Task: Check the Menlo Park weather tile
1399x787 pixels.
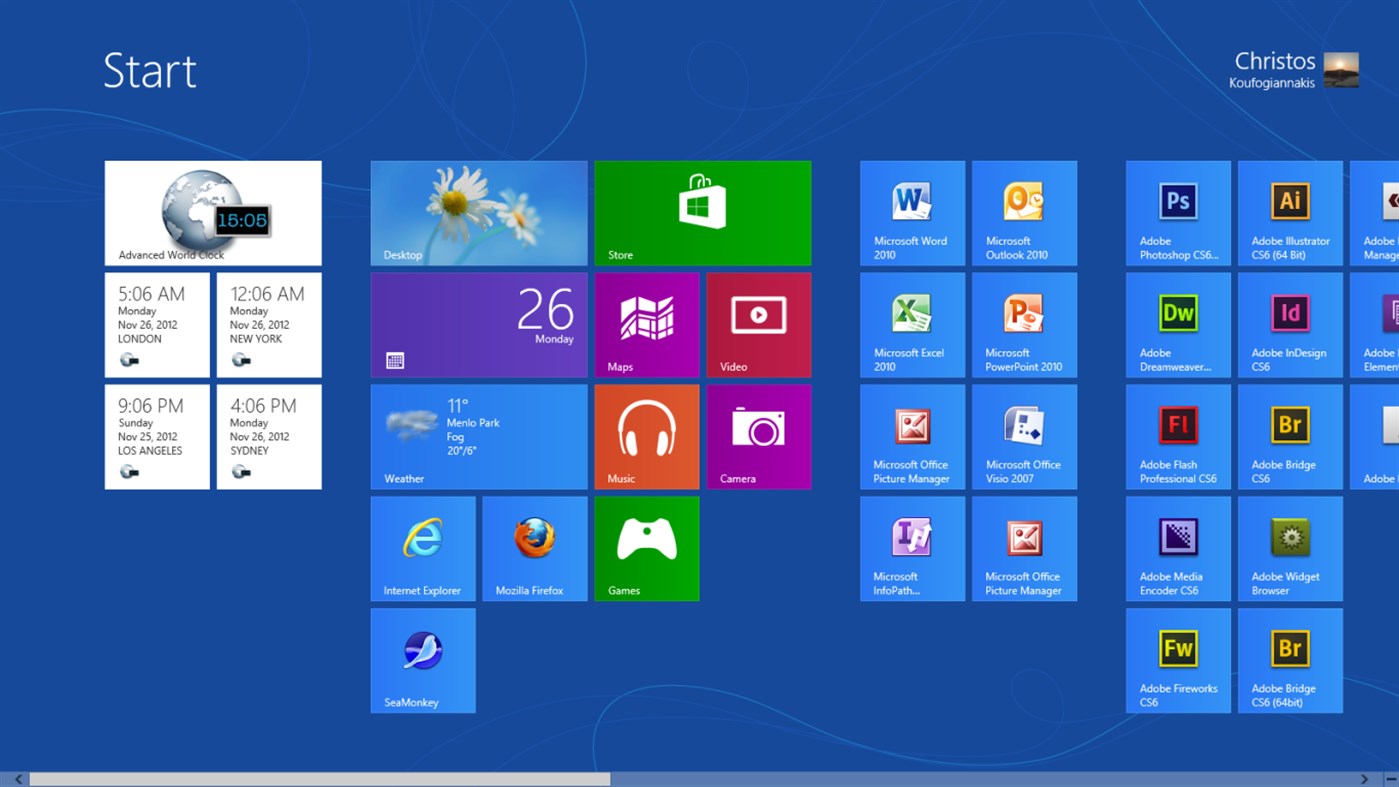Action: pos(478,436)
